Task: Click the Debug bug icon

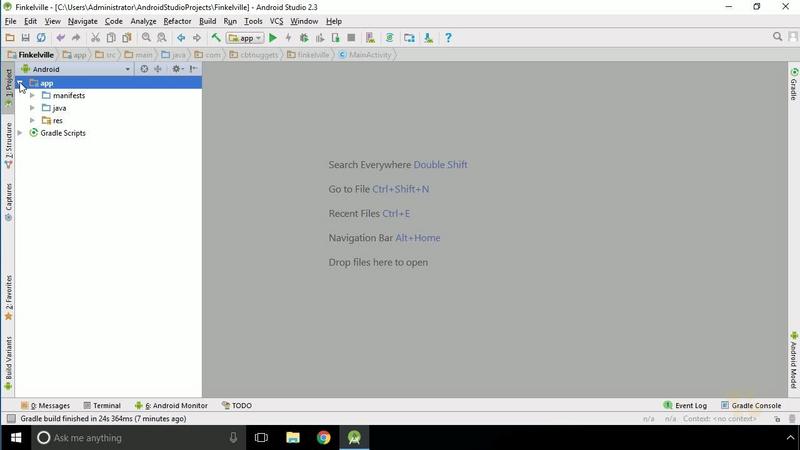Action: click(x=304, y=38)
